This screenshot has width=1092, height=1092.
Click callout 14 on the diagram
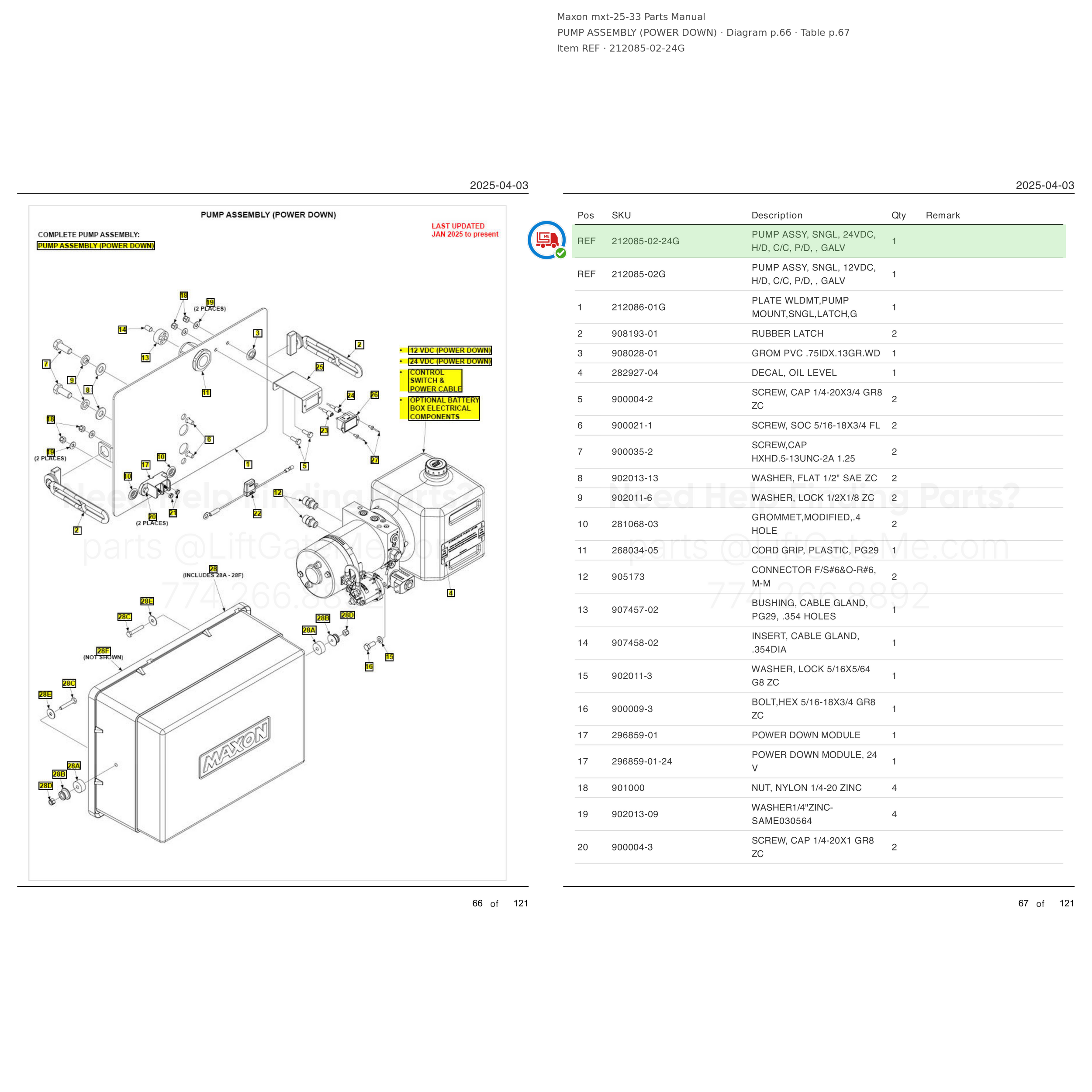point(123,329)
